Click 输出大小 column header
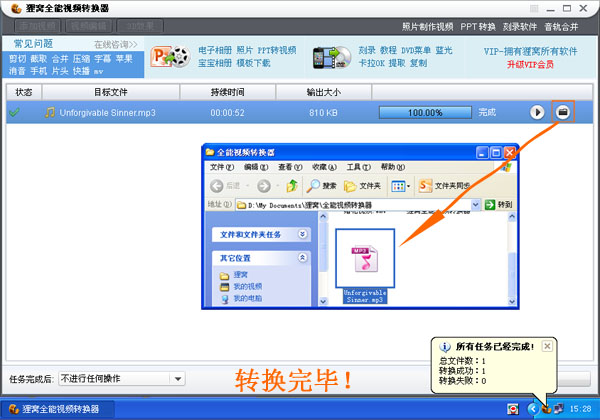The width and height of the screenshot is (600, 420). [x=324, y=92]
